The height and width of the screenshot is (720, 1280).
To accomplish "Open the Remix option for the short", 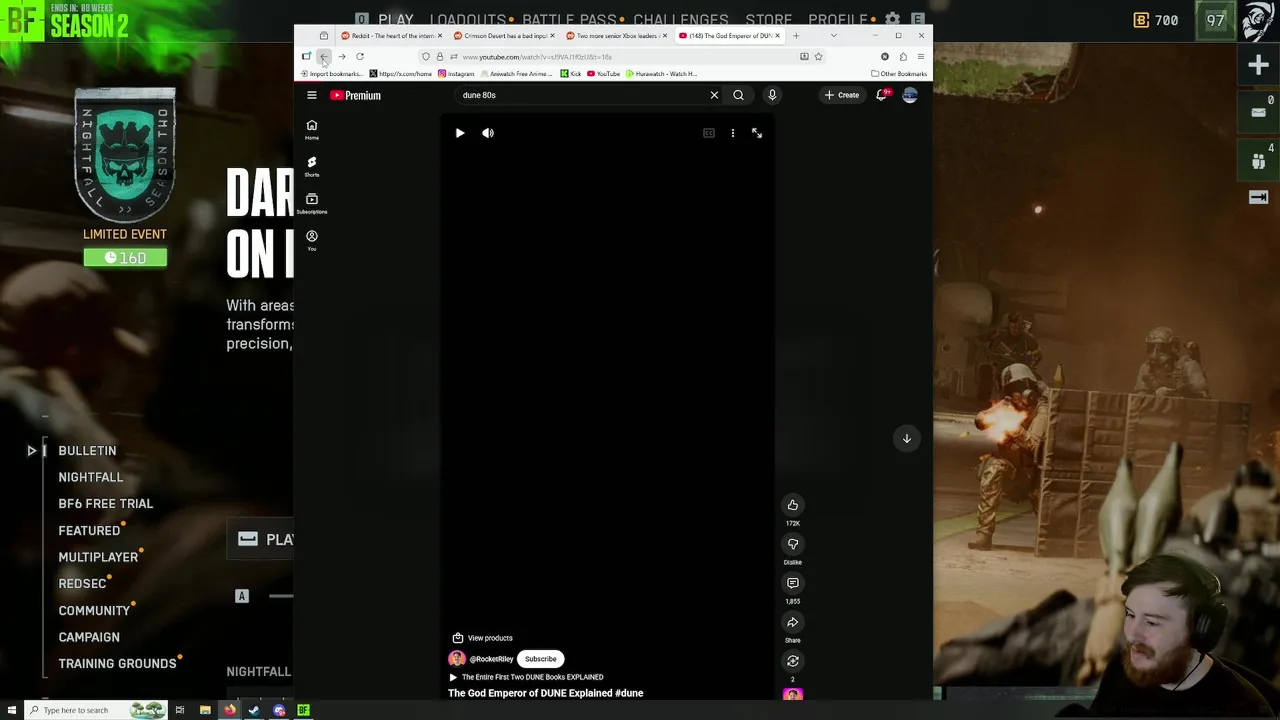I will 793,661.
